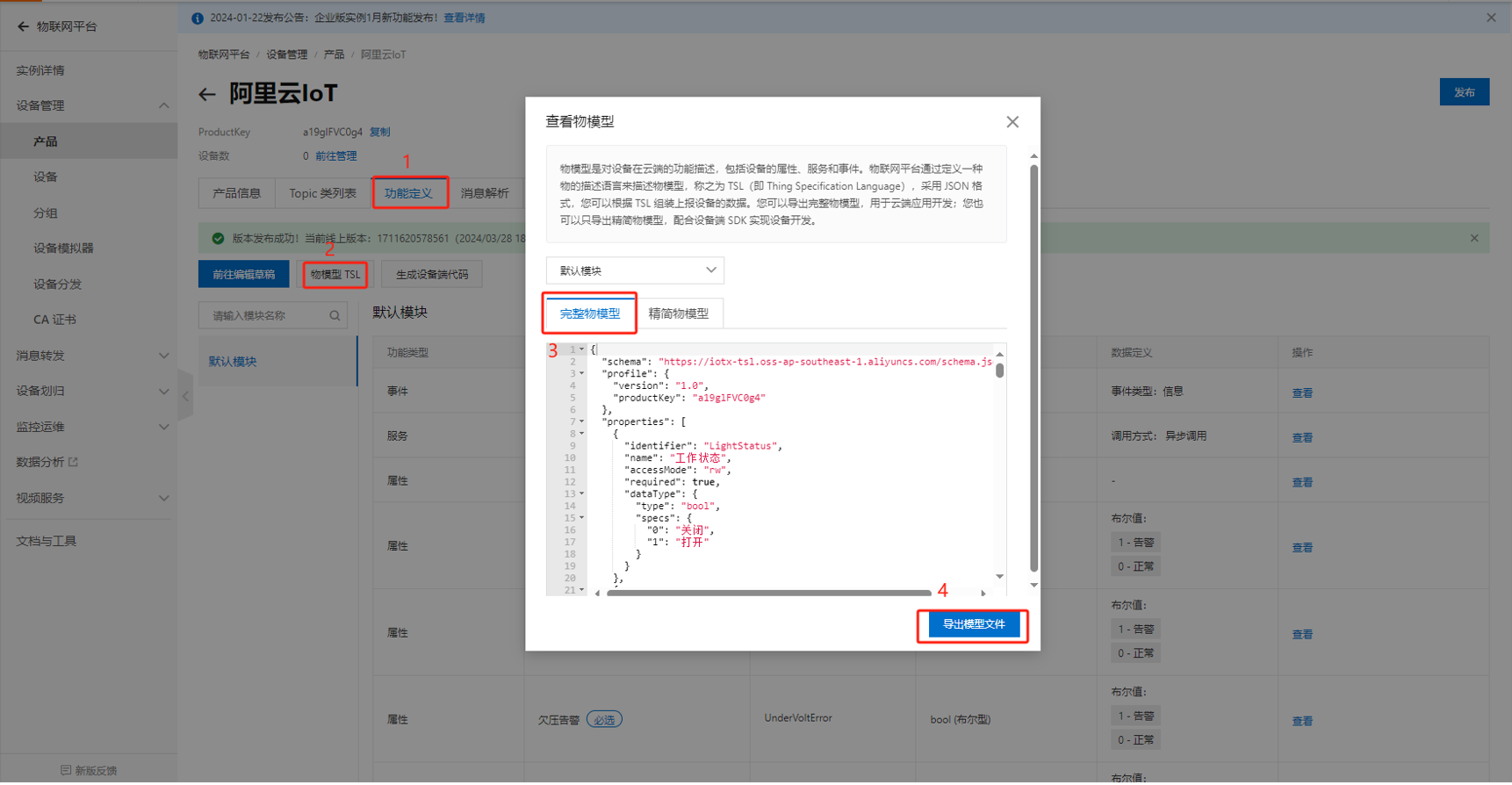Click the back arrow beside 物联网平台 in sidebar

coord(23,26)
